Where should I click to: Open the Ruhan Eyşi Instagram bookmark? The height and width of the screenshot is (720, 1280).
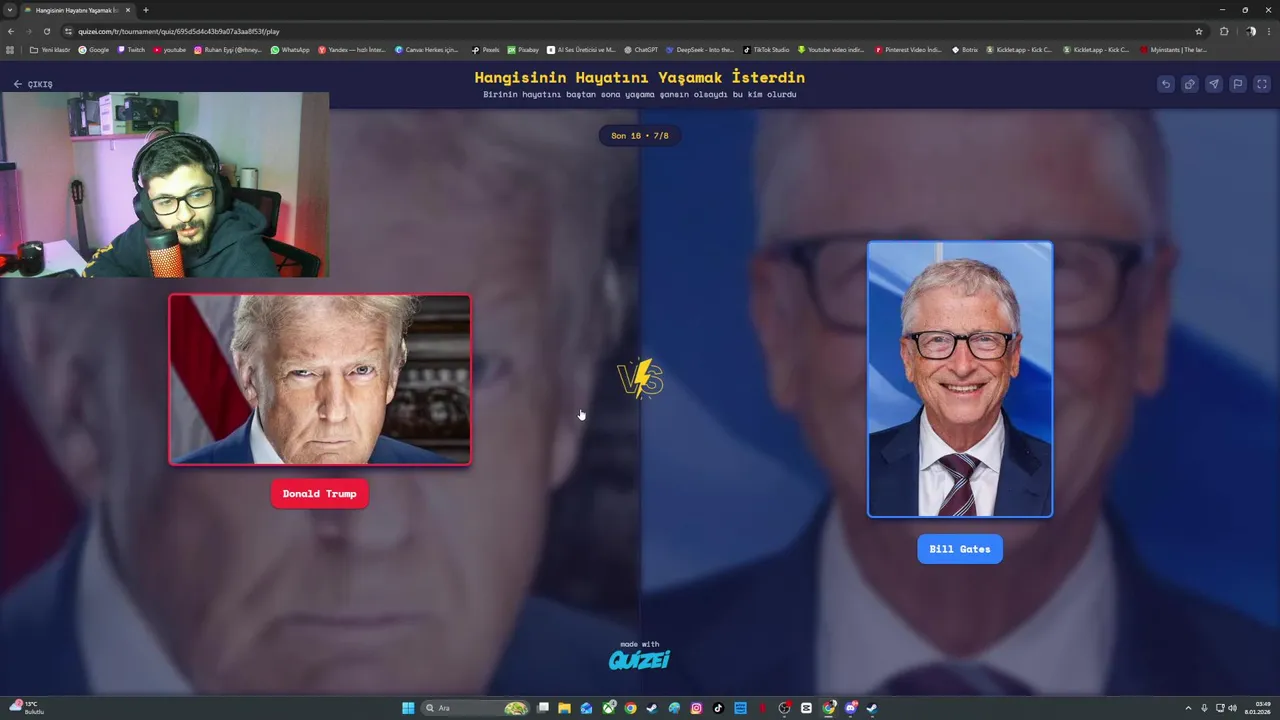click(228, 49)
